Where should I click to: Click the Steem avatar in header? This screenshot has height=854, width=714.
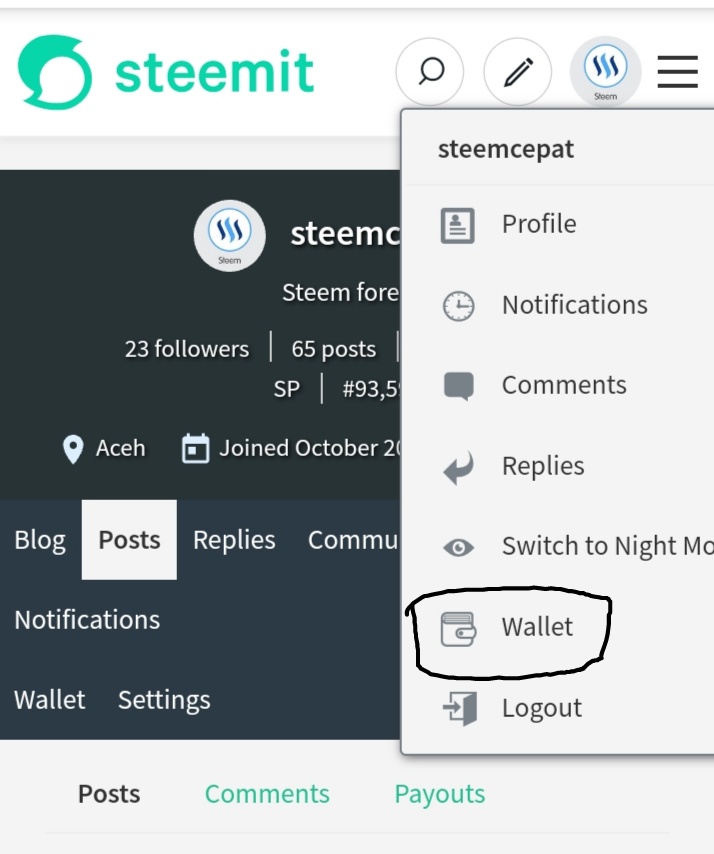(x=605, y=71)
